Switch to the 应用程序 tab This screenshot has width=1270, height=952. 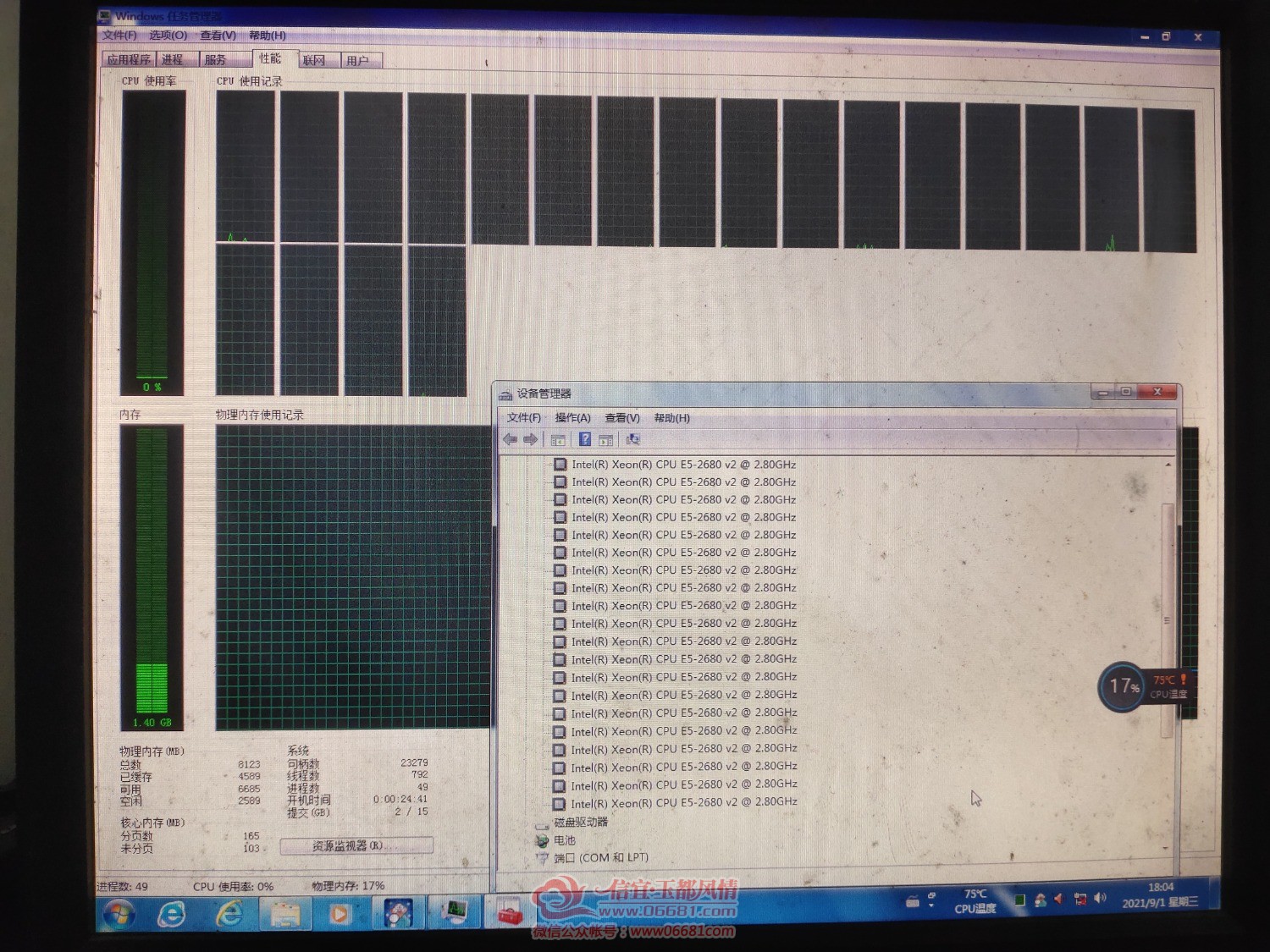(129, 59)
